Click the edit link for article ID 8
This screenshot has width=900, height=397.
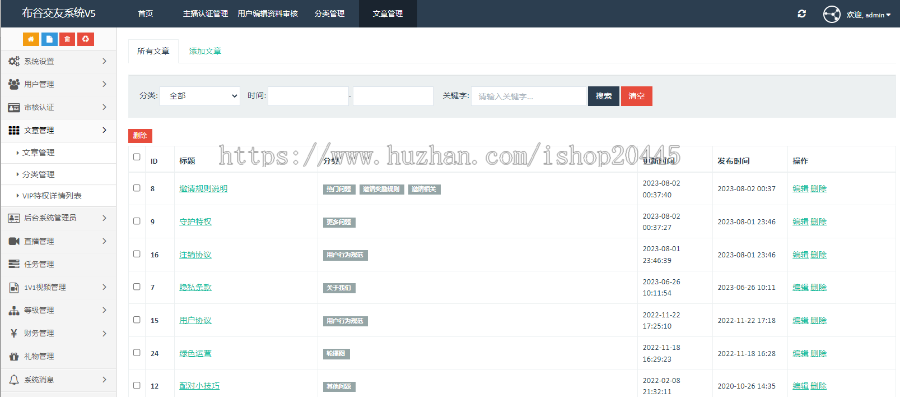pyautogui.click(x=800, y=188)
